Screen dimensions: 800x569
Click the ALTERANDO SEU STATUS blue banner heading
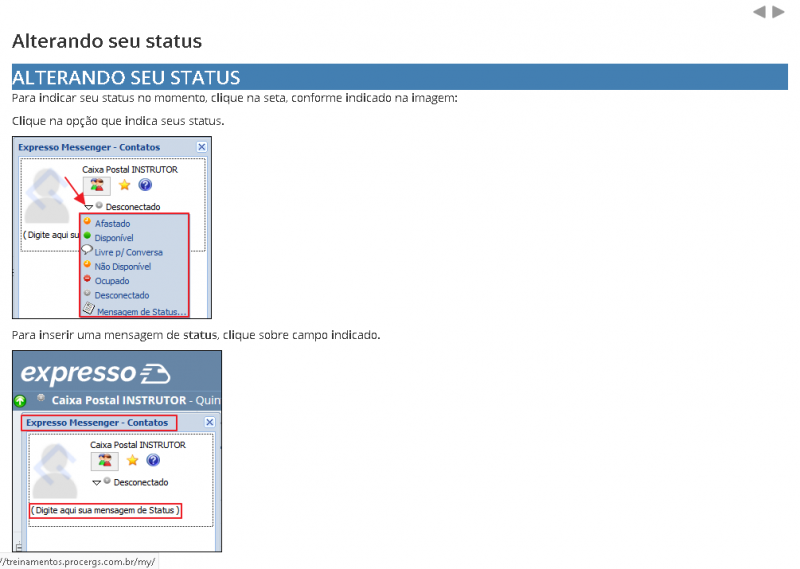click(399, 77)
